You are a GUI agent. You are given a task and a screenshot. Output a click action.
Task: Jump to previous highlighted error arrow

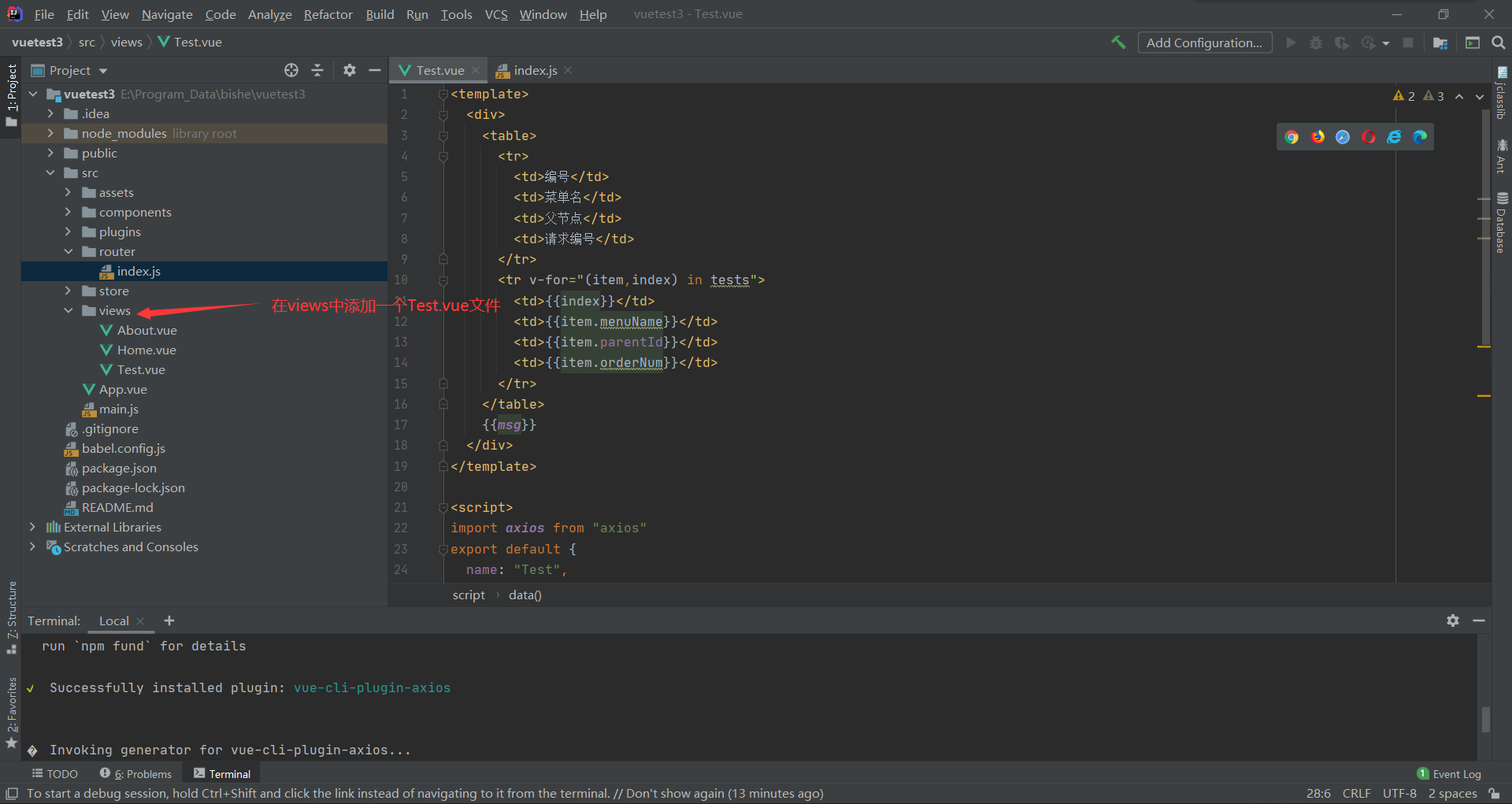[x=1459, y=96]
